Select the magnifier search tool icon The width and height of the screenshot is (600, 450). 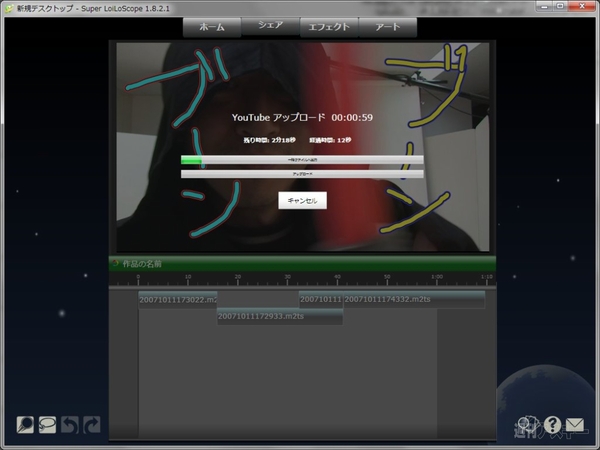tap(25, 425)
